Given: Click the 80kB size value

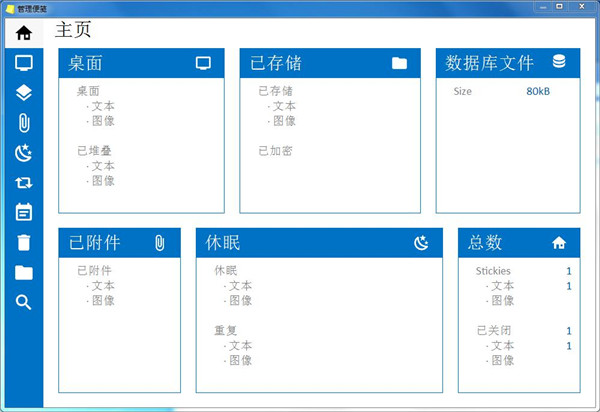Looking at the screenshot, I should [x=538, y=91].
